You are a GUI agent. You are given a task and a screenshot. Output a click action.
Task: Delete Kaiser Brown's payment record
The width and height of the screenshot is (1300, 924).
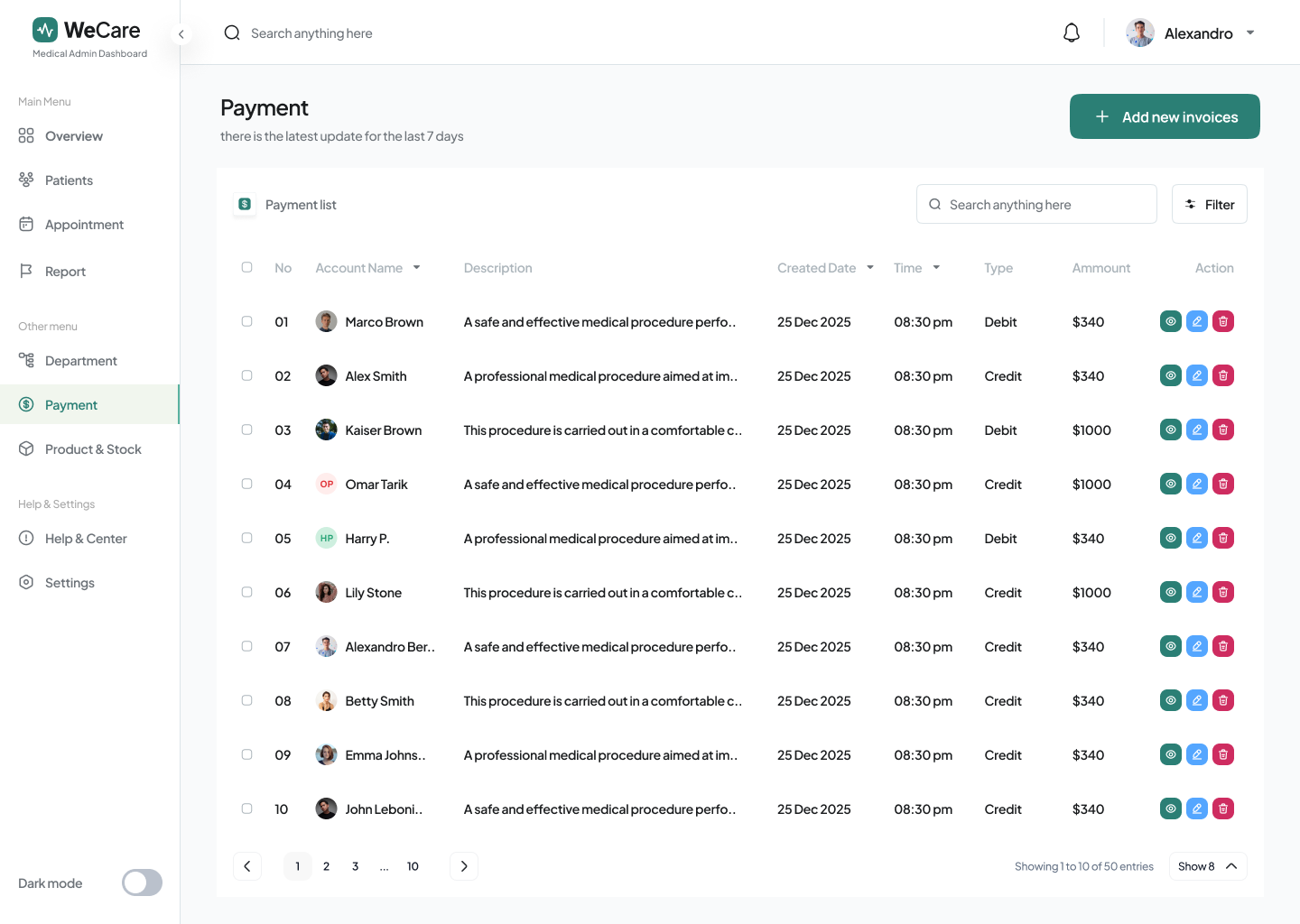[1223, 430]
